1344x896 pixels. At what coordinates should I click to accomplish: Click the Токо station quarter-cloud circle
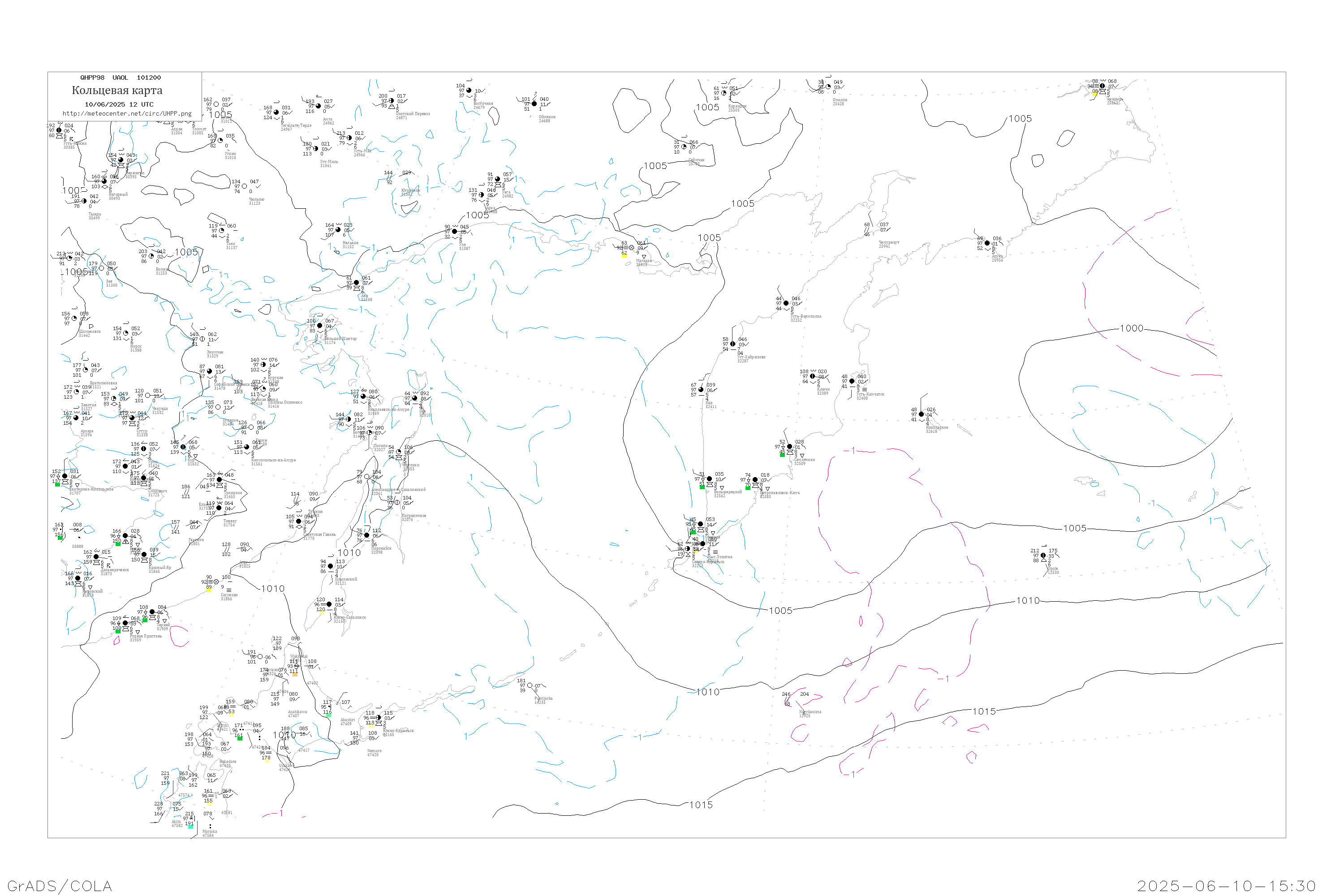(222, 231)
